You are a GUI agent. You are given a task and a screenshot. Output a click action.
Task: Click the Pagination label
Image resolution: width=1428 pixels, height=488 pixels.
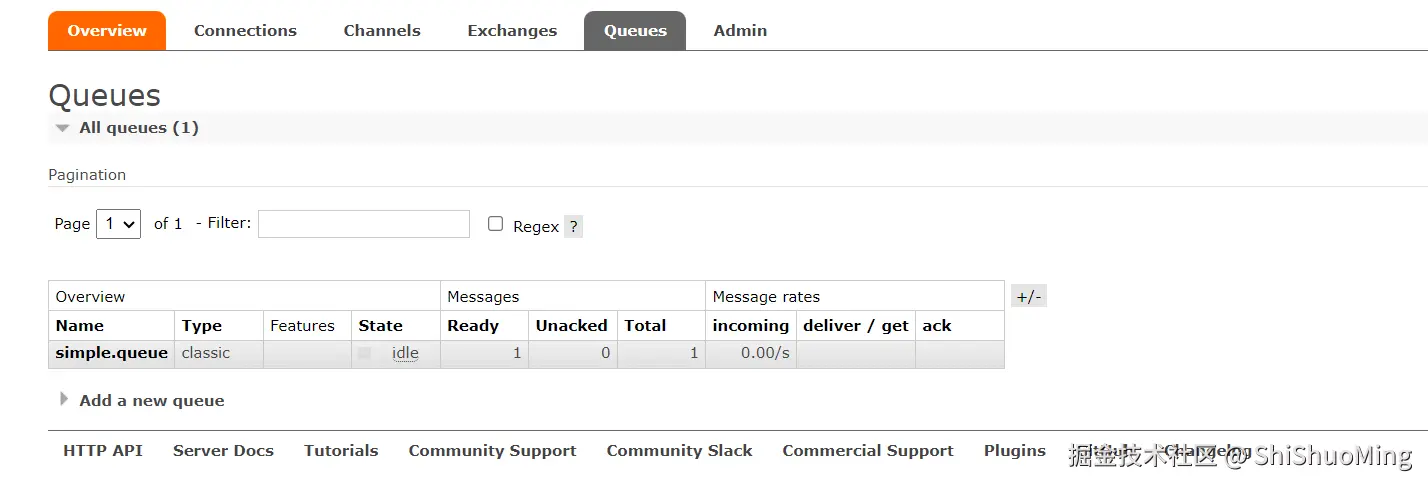(x=87, y=174)
